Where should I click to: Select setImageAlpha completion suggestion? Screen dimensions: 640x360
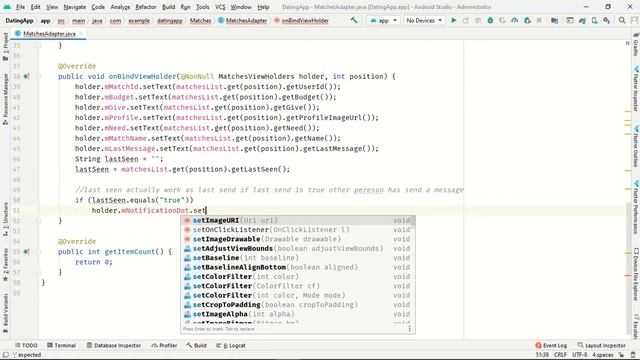click(x=298, y=314)
